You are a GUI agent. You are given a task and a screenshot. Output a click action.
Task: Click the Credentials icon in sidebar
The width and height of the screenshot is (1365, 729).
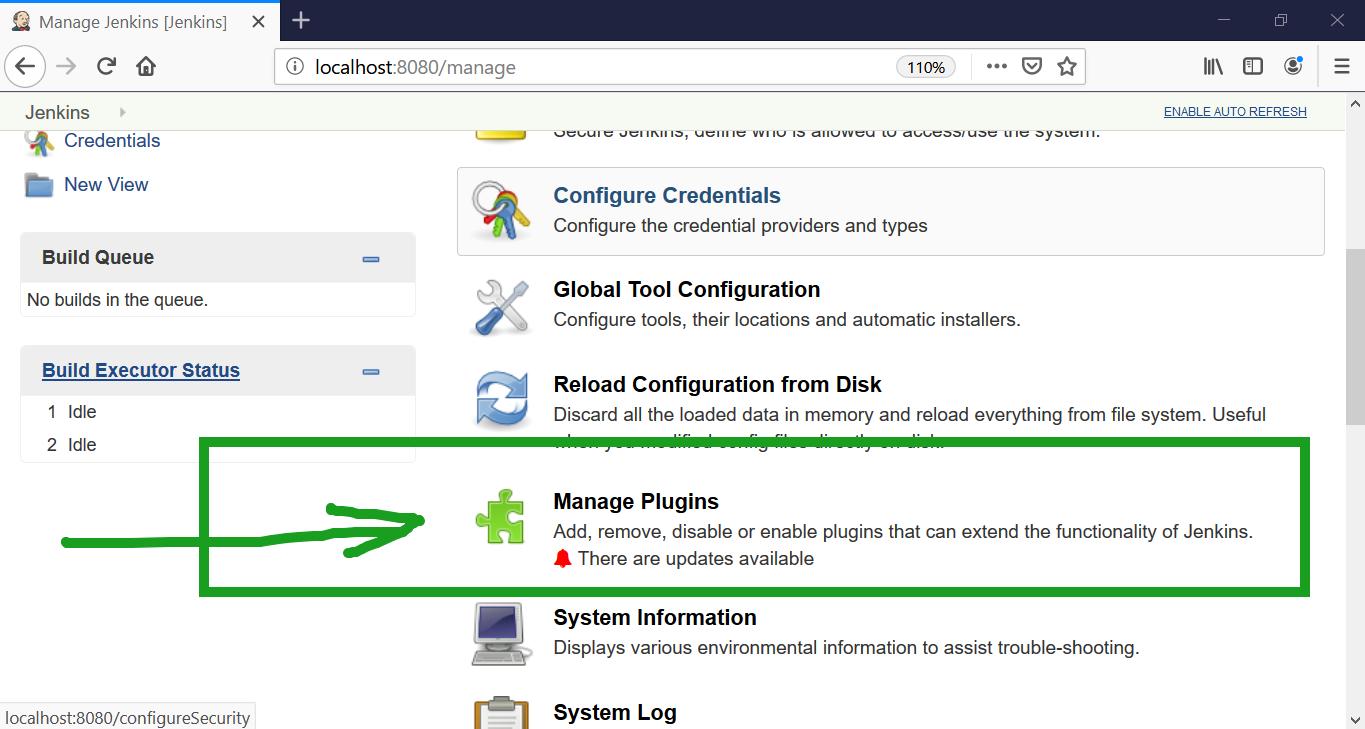coord(39,142)
